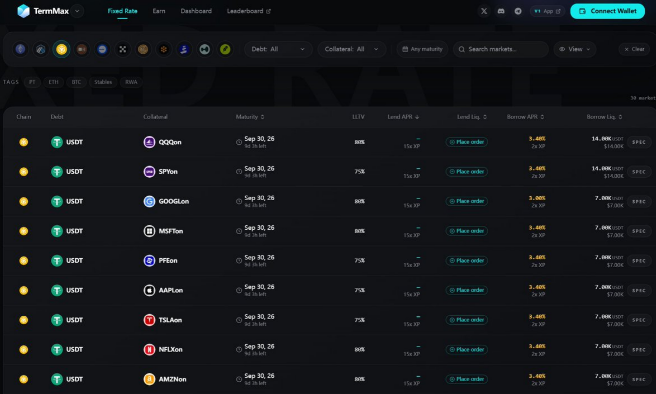Open the Any maturity date picker
Image resolution: width=656 pixels, height=394 pixels.
[x=422, y=49]
